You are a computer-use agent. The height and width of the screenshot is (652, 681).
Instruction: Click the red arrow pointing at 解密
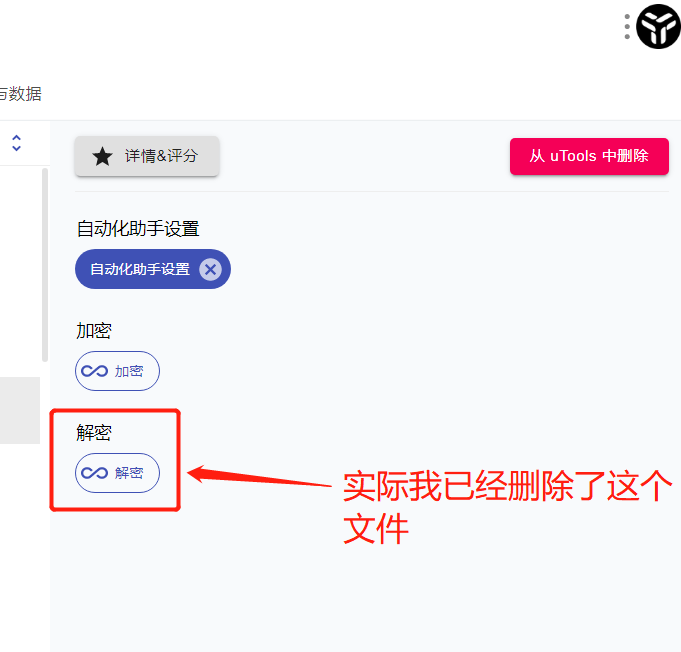(x=259, y=476)
